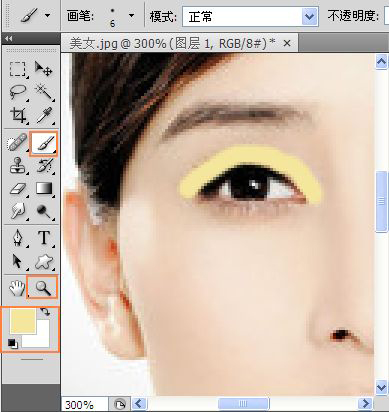Open the yellow foreground color swatch
Screen dimensions: 389x412
click(x=22, y=320)
